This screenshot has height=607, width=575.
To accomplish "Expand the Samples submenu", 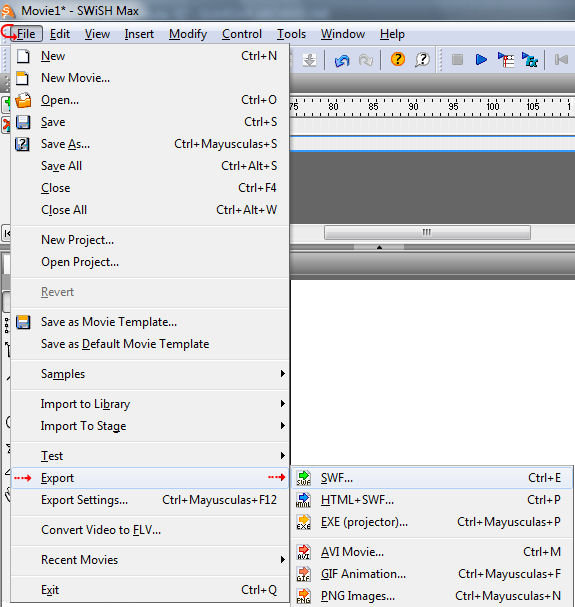I will pos(149,374).
